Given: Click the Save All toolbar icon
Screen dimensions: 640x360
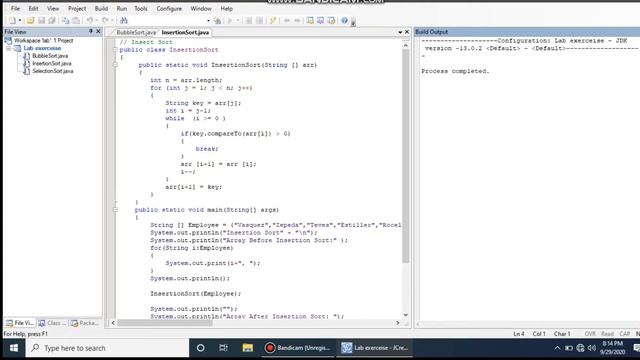Looking at the screenshot, I should pos(52,20).
